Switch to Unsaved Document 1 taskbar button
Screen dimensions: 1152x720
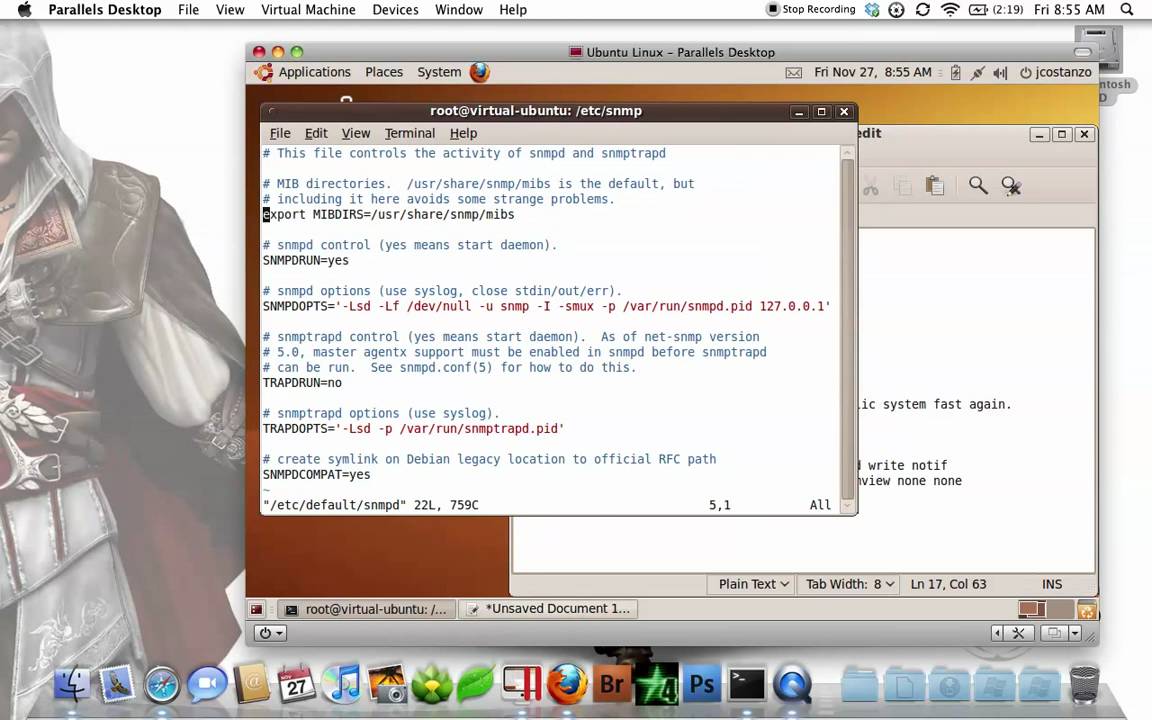549,609
